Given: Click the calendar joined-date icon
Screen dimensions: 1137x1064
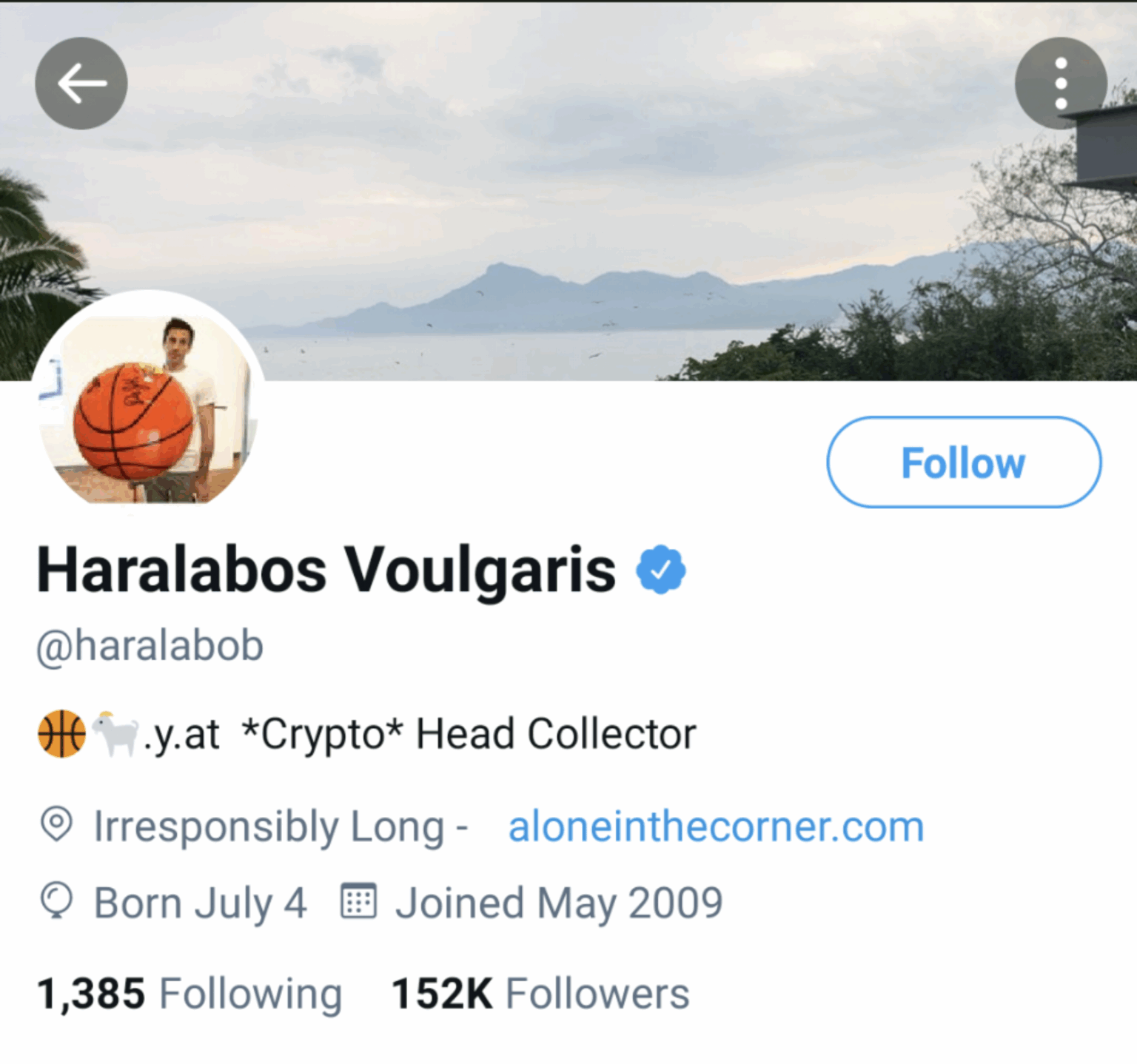Looking at the screenshot, I should coord(358,902).
